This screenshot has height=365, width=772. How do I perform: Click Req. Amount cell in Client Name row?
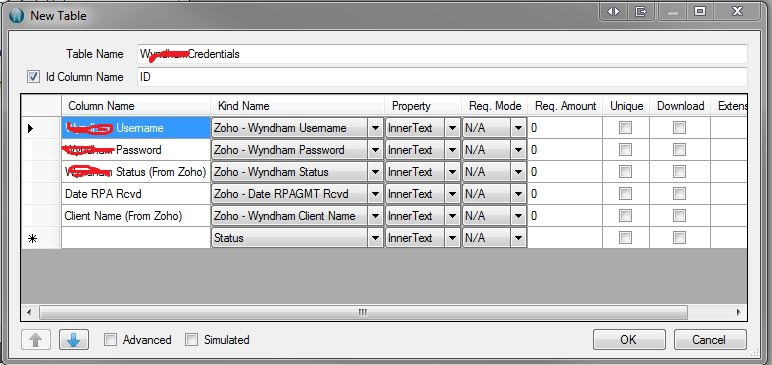(x=565, y=216)
